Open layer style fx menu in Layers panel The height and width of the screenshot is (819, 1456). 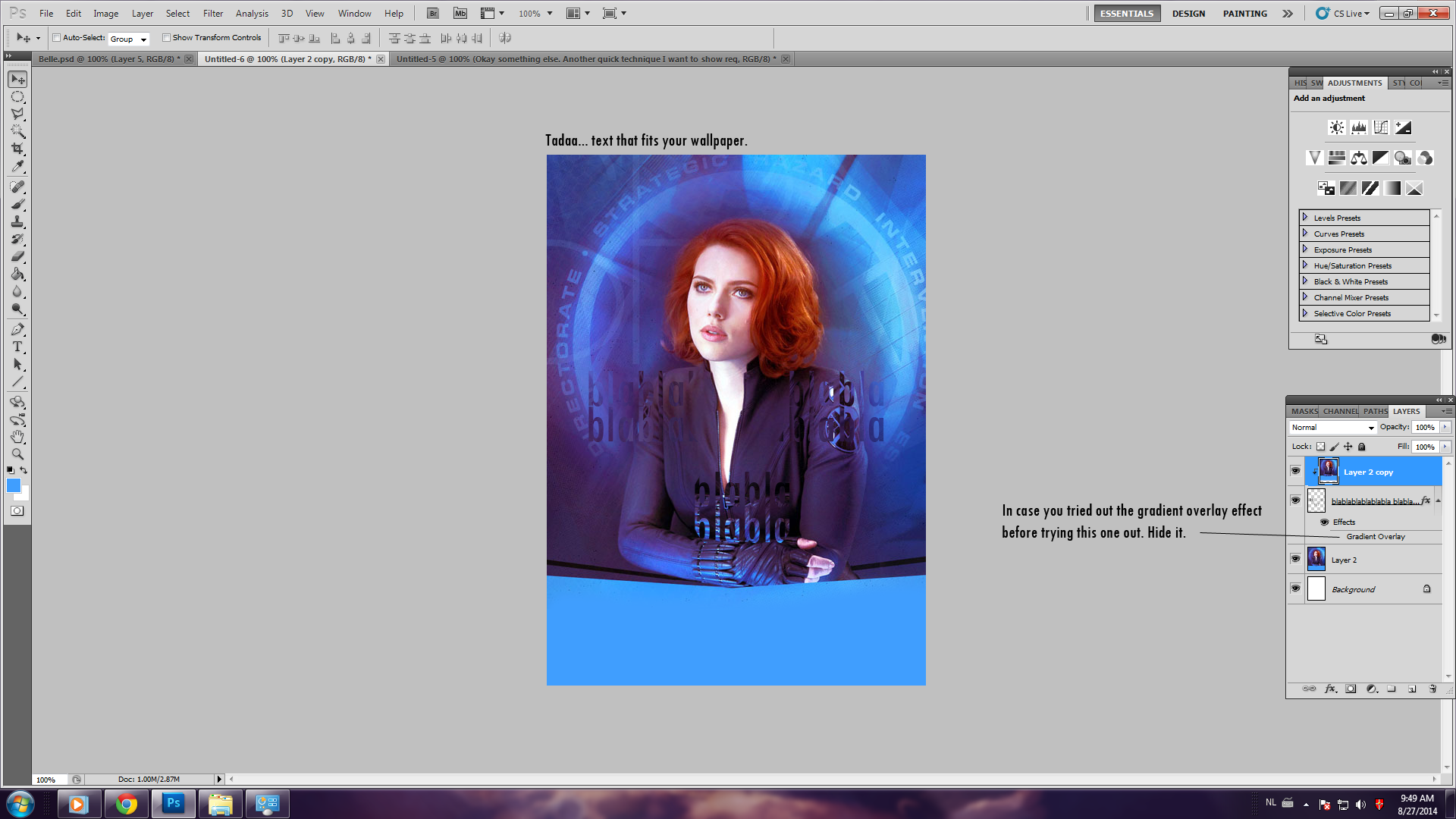pos(1330,689)
